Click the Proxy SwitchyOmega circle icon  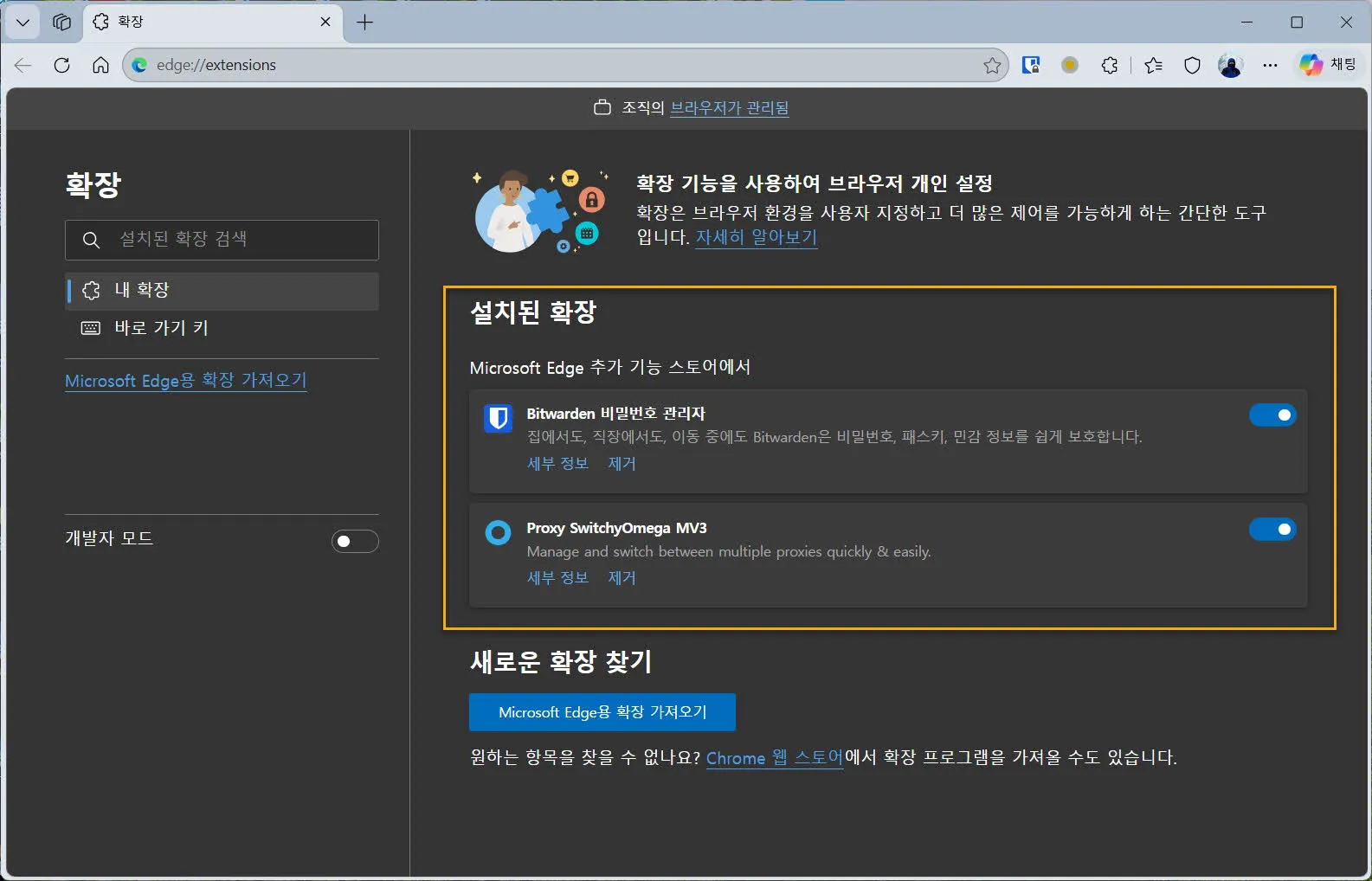(498, 532)
